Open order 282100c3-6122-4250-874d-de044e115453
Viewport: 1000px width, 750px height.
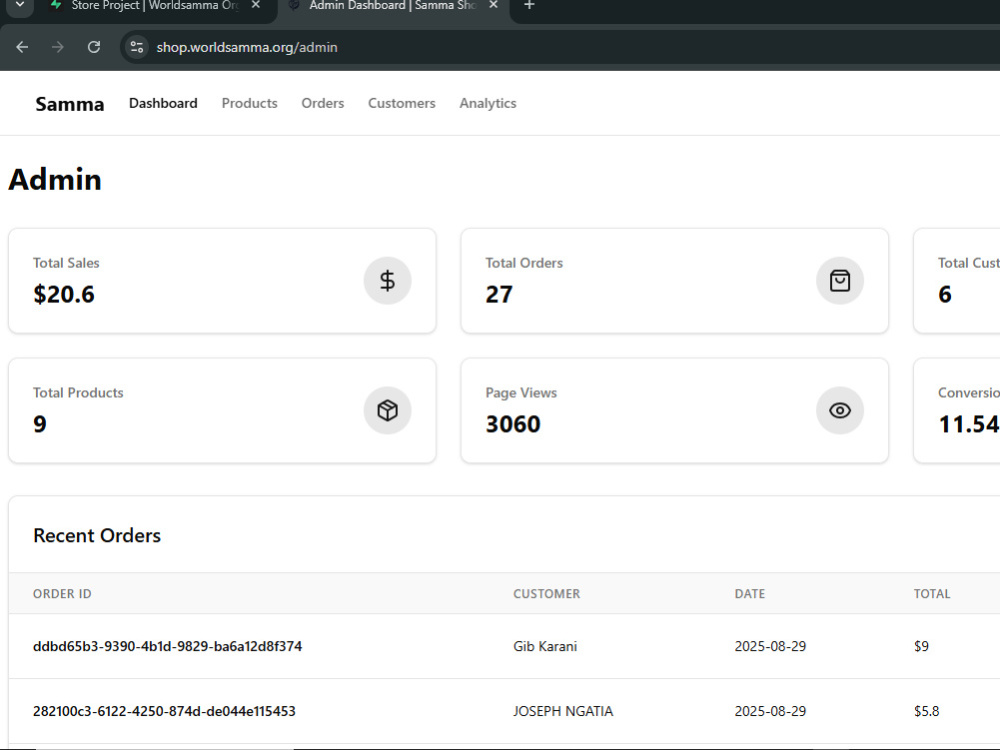click(x=164, y=711)
